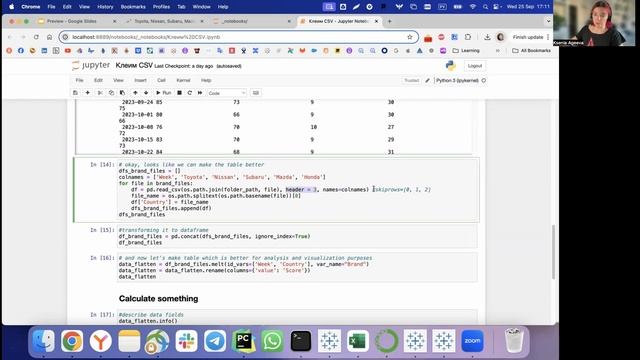Click the Finish update button
640x360 pixels.
(528, 37)
